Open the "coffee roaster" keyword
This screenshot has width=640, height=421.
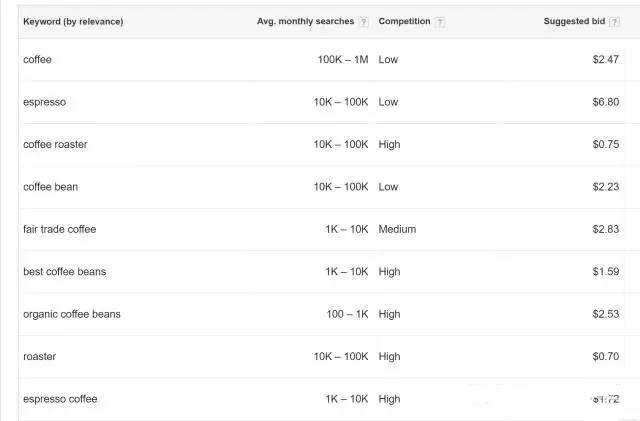(55, 144)
